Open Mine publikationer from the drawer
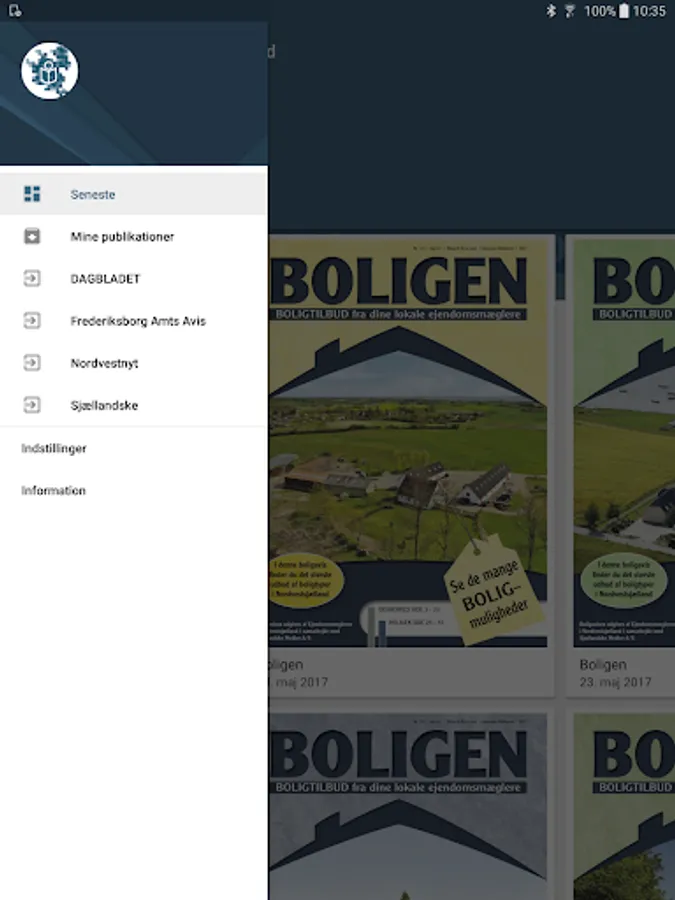The height and width of the screenshot is (900, 675). coord(134,236)
